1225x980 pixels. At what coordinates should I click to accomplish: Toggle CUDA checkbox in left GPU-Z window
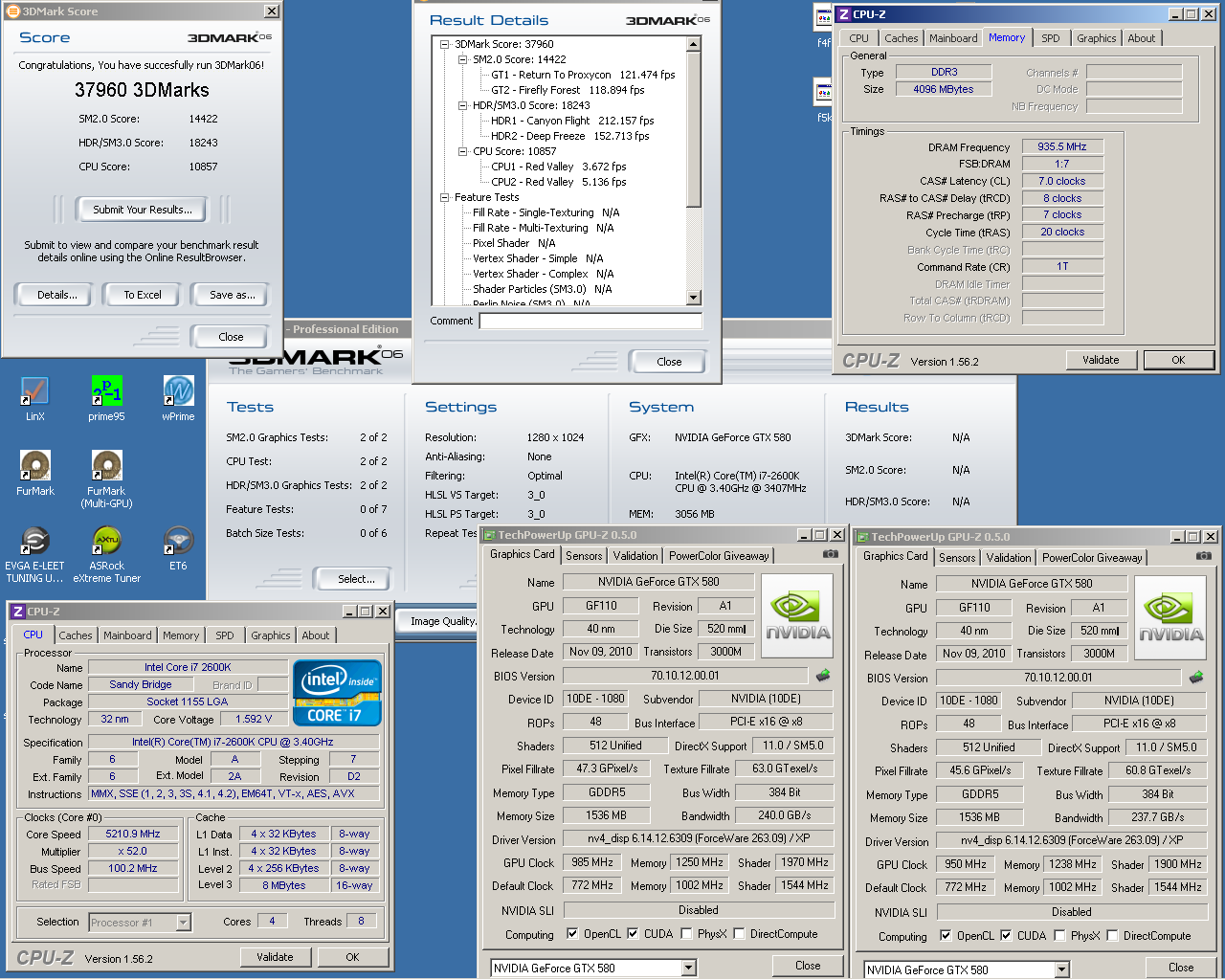point(633,934)
